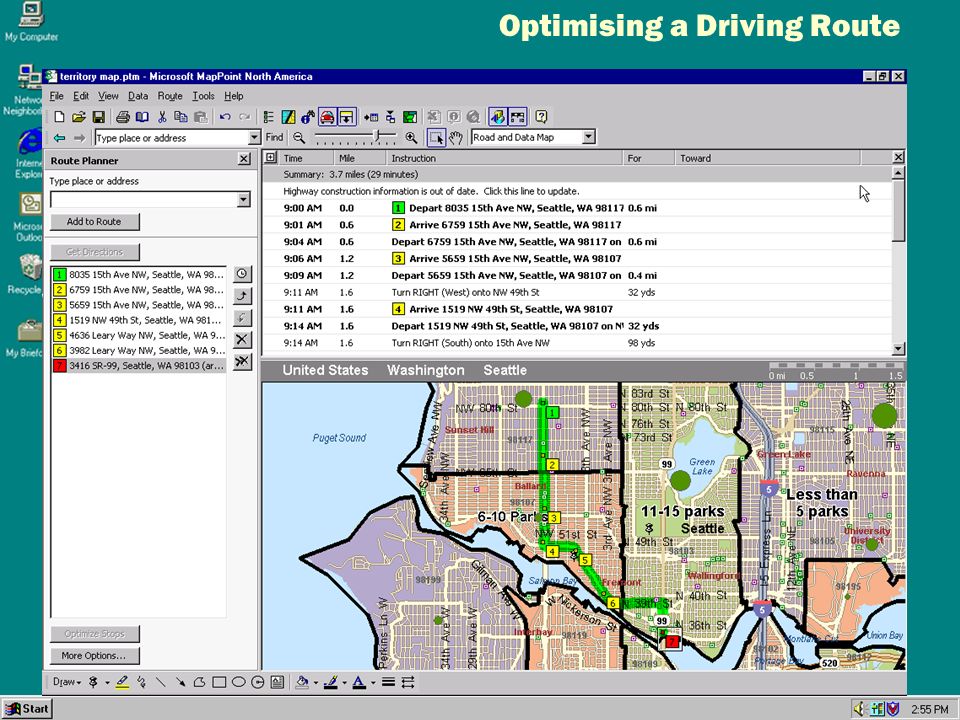Select stop 1: 8035 15th Ave NW
The height and width of the screenshot is (720, 960).
tap(139, 274)
